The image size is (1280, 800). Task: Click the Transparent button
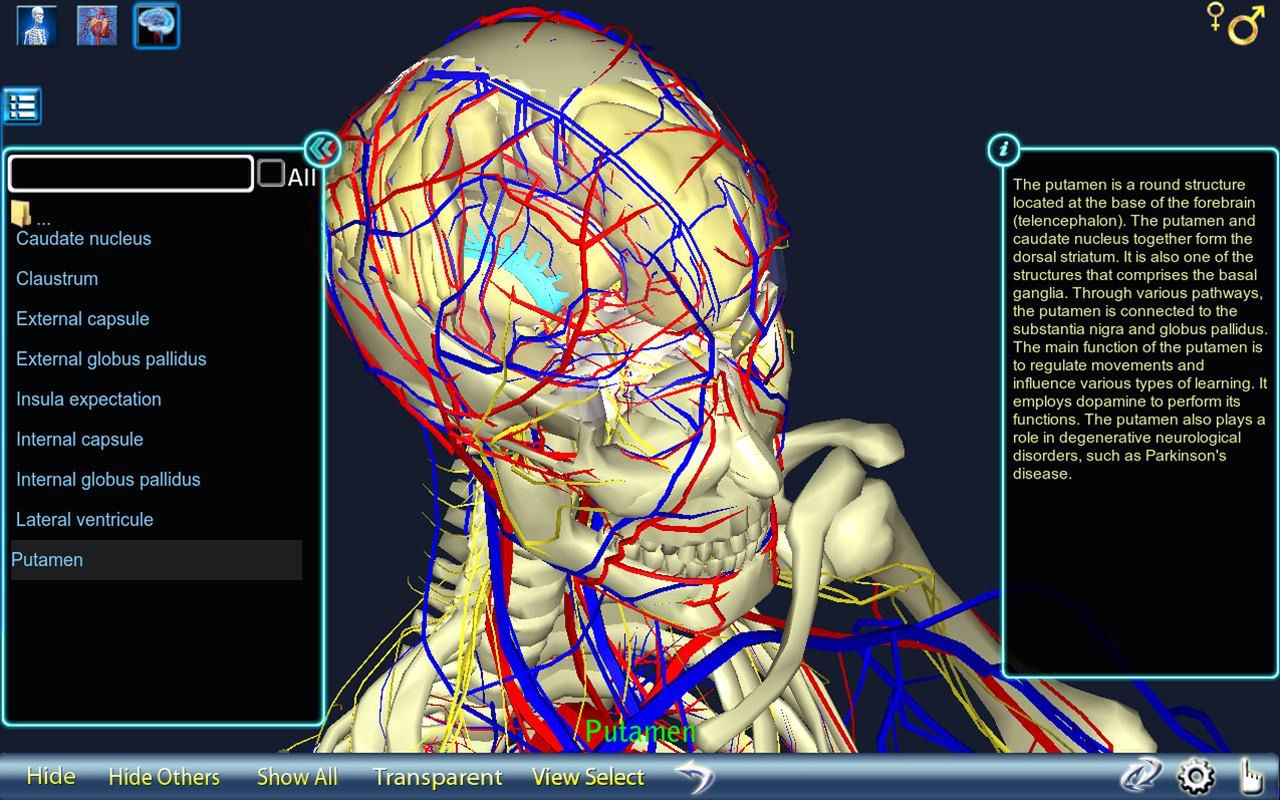coord(437,776)
